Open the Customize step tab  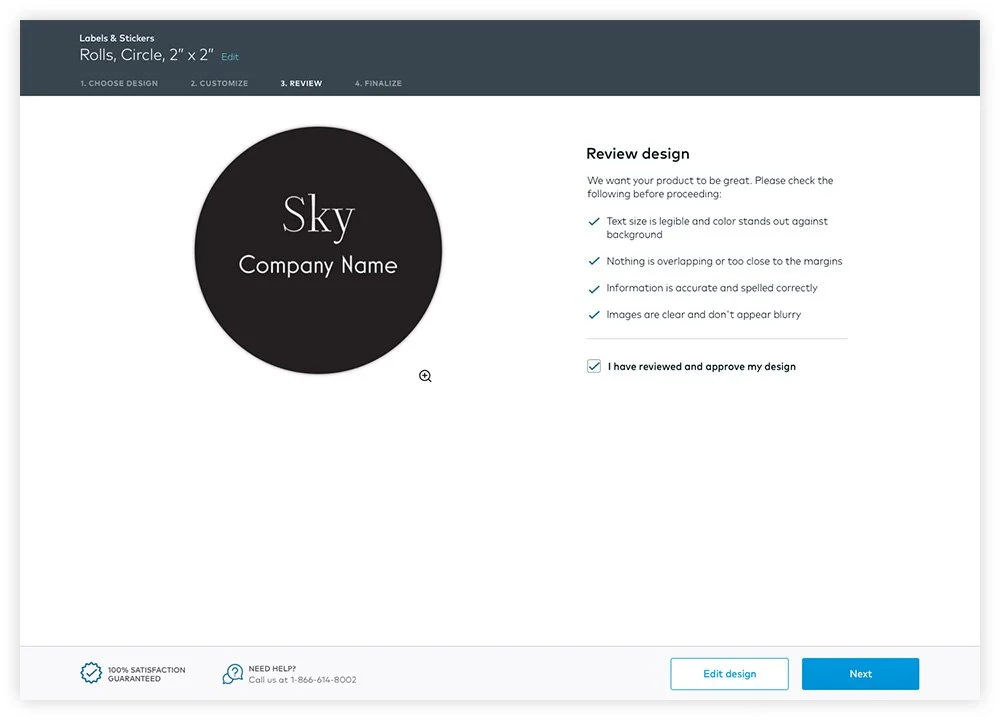(219, 84)
